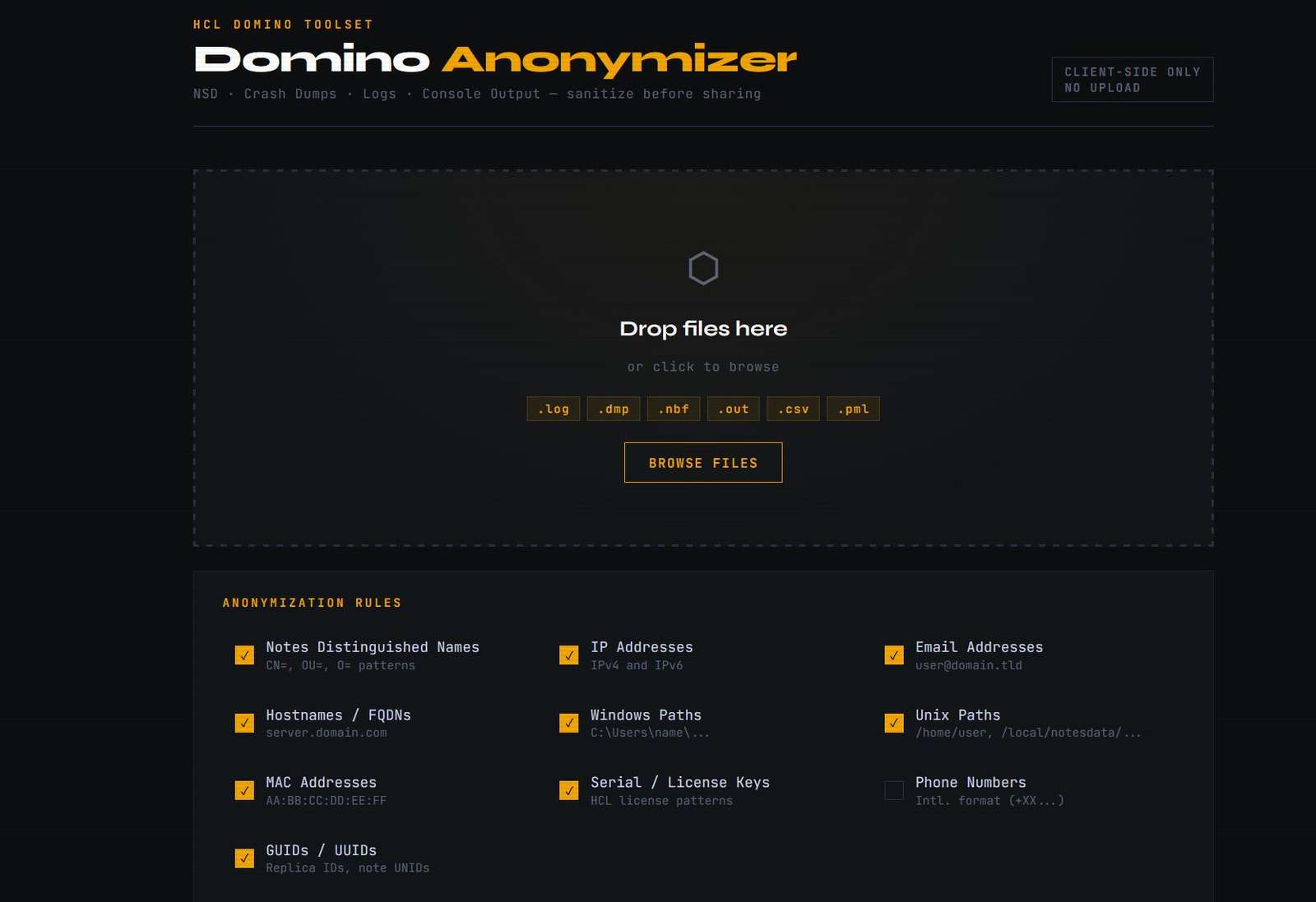The width and height of the screenshot is (1316, 902).
Task: Disable Hostnames / FQDNs rule
Action: [244, 723]
